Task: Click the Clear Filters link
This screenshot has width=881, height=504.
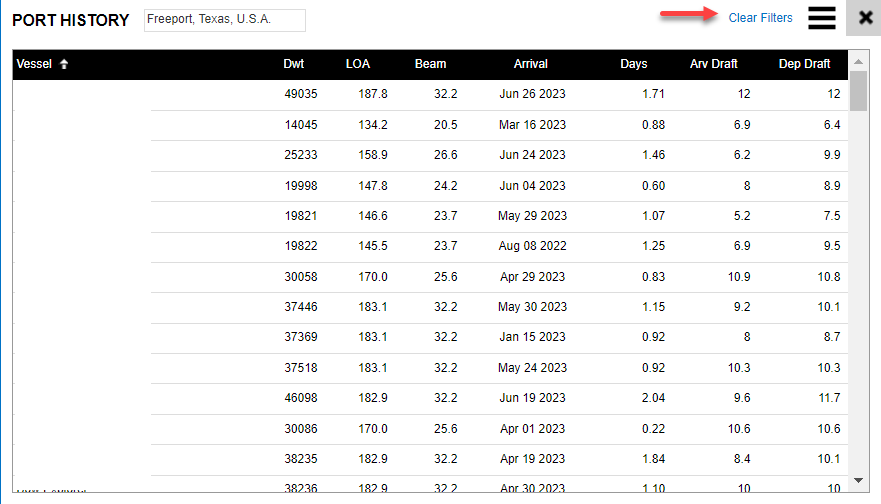Action: 760,18
